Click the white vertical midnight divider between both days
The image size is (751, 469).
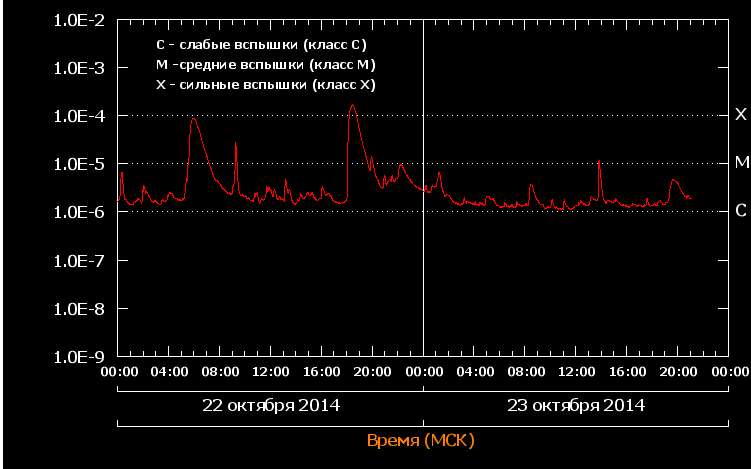point(423,188)
